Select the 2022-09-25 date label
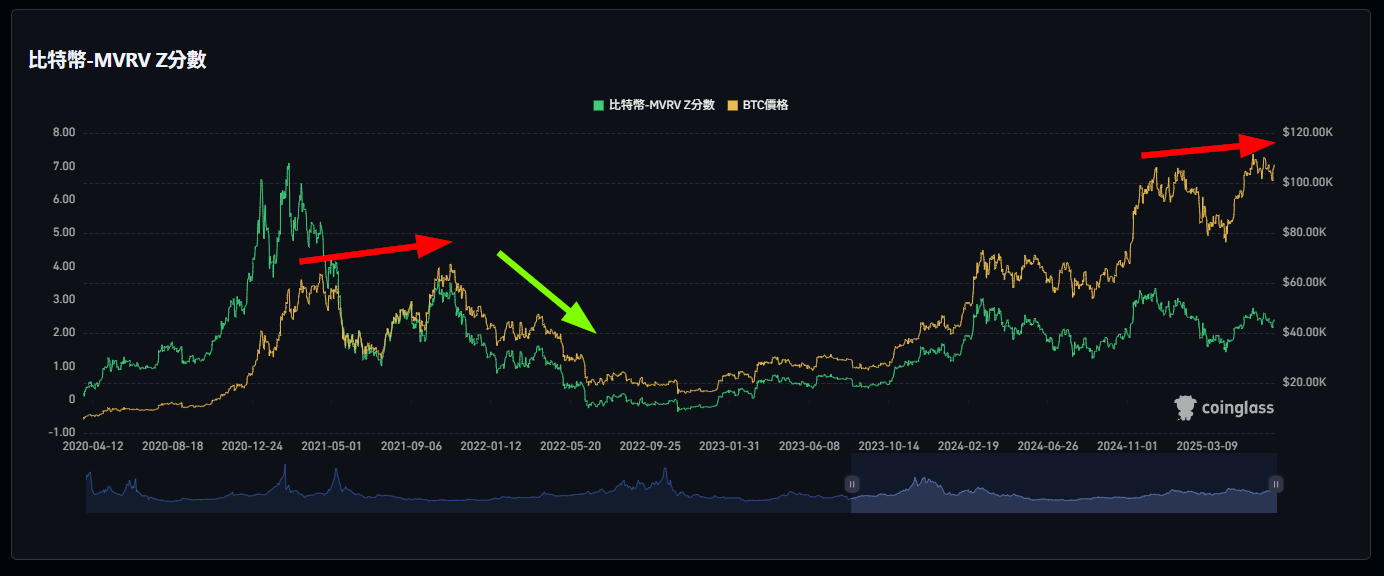This screenshot has height=576, width=1384. (x=649, y=445)
